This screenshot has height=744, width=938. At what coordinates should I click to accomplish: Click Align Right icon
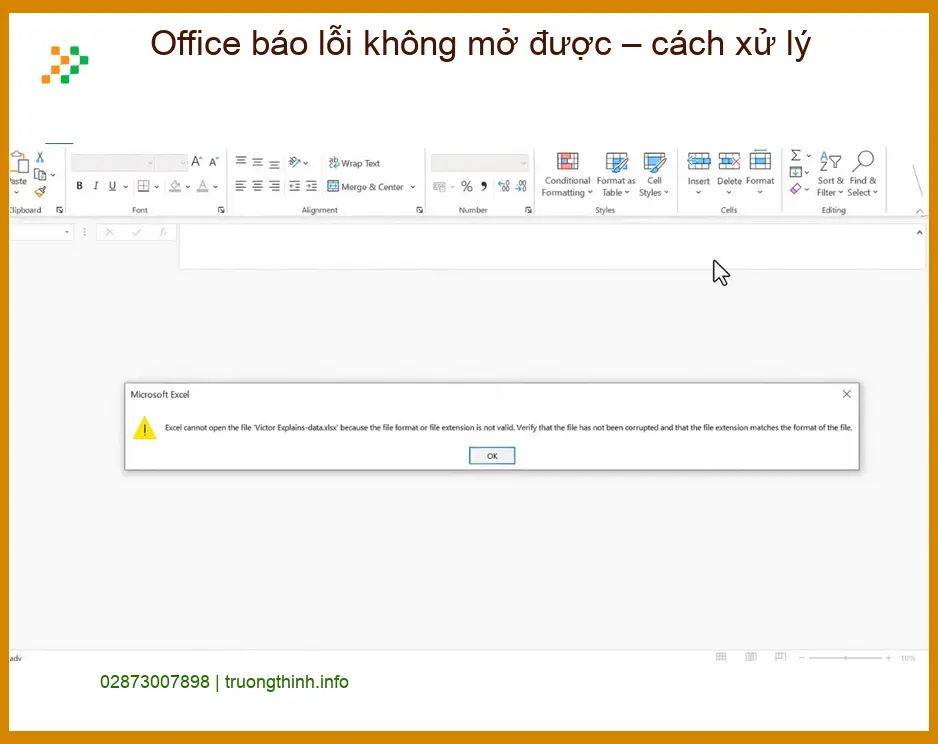pyautogui.click(x=274, y=187)
